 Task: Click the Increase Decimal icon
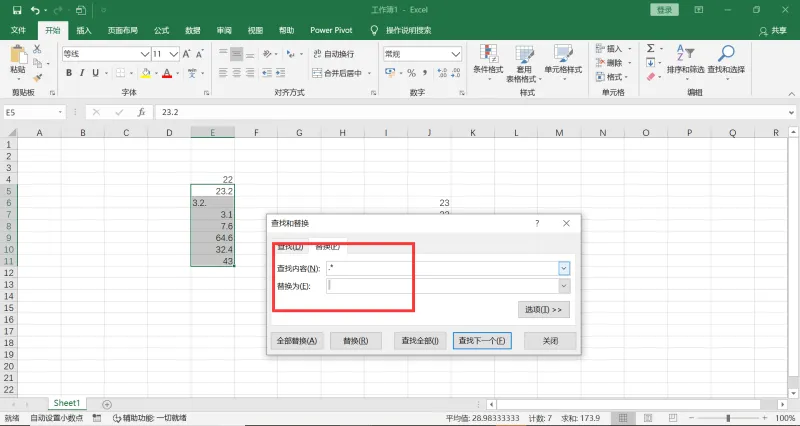(442, 73)
